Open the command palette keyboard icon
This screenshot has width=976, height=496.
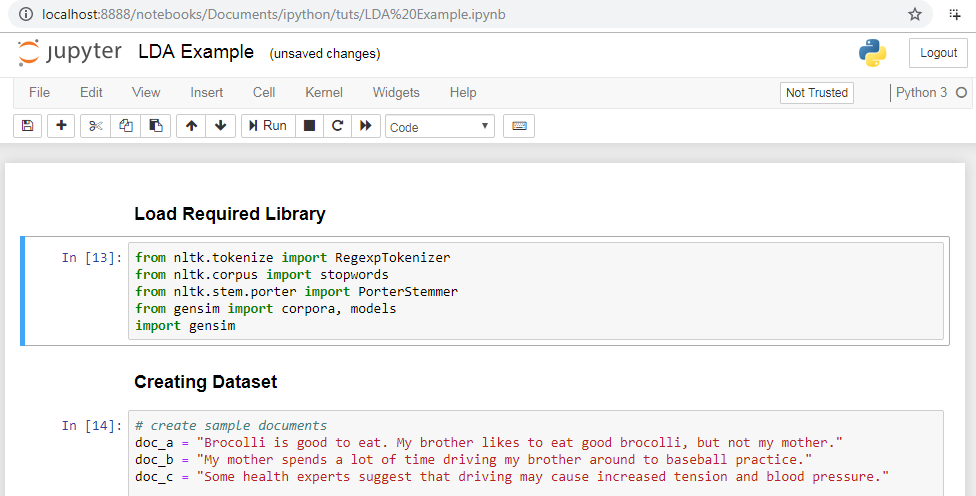point(519,126)
